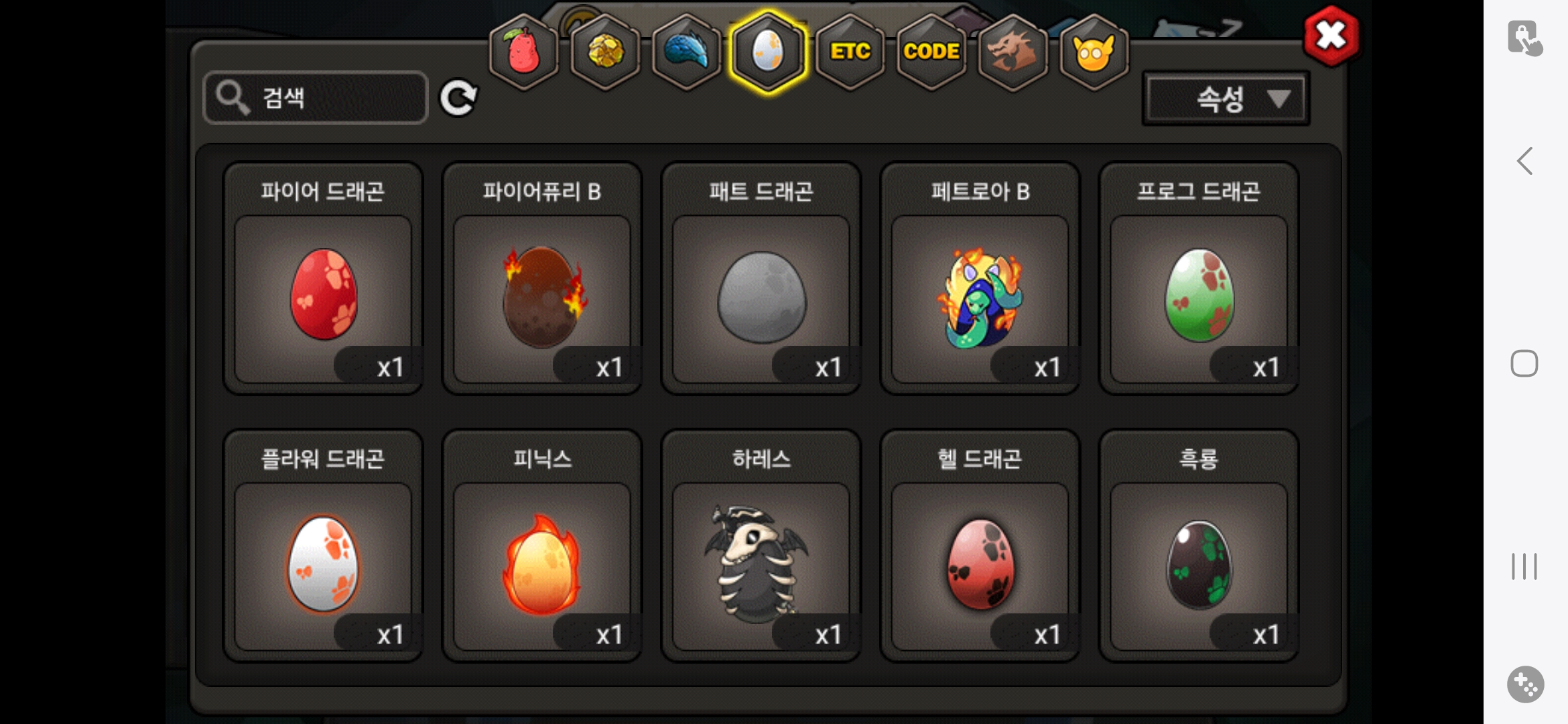Refresh the inventory list with the reload arrow

click(459, 98)
